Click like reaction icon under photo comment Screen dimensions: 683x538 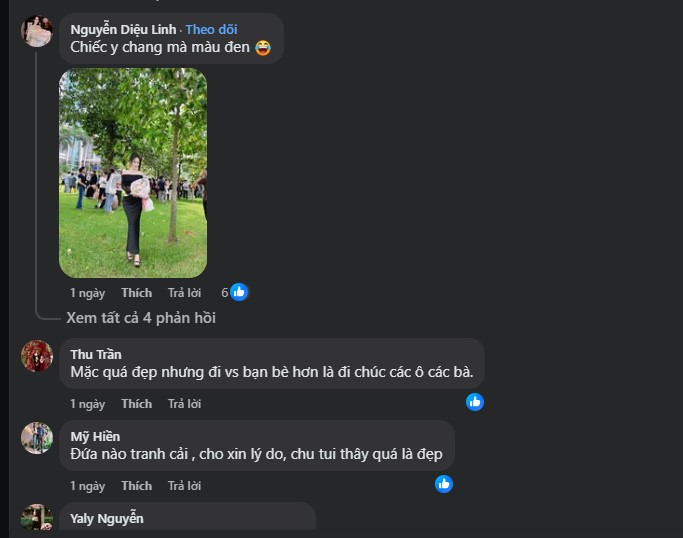[x=239, y=292]
